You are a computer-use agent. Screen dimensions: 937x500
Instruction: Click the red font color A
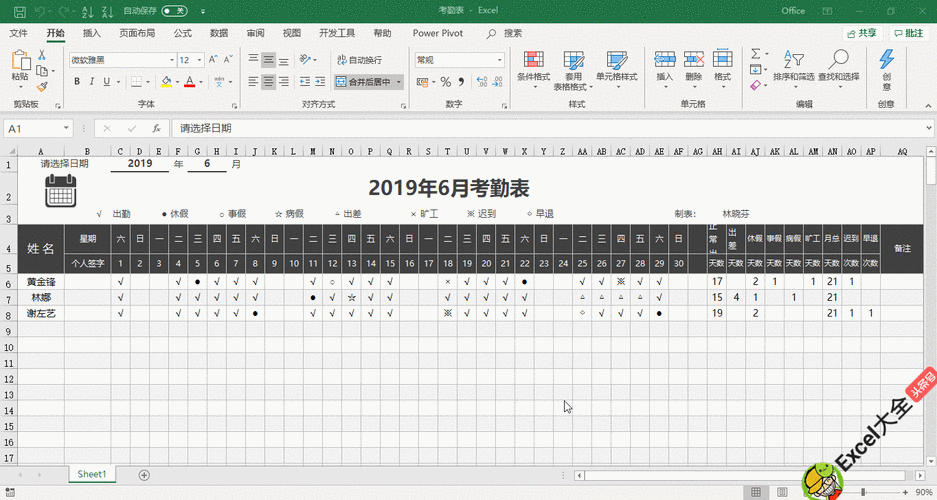tap(189, 81)
